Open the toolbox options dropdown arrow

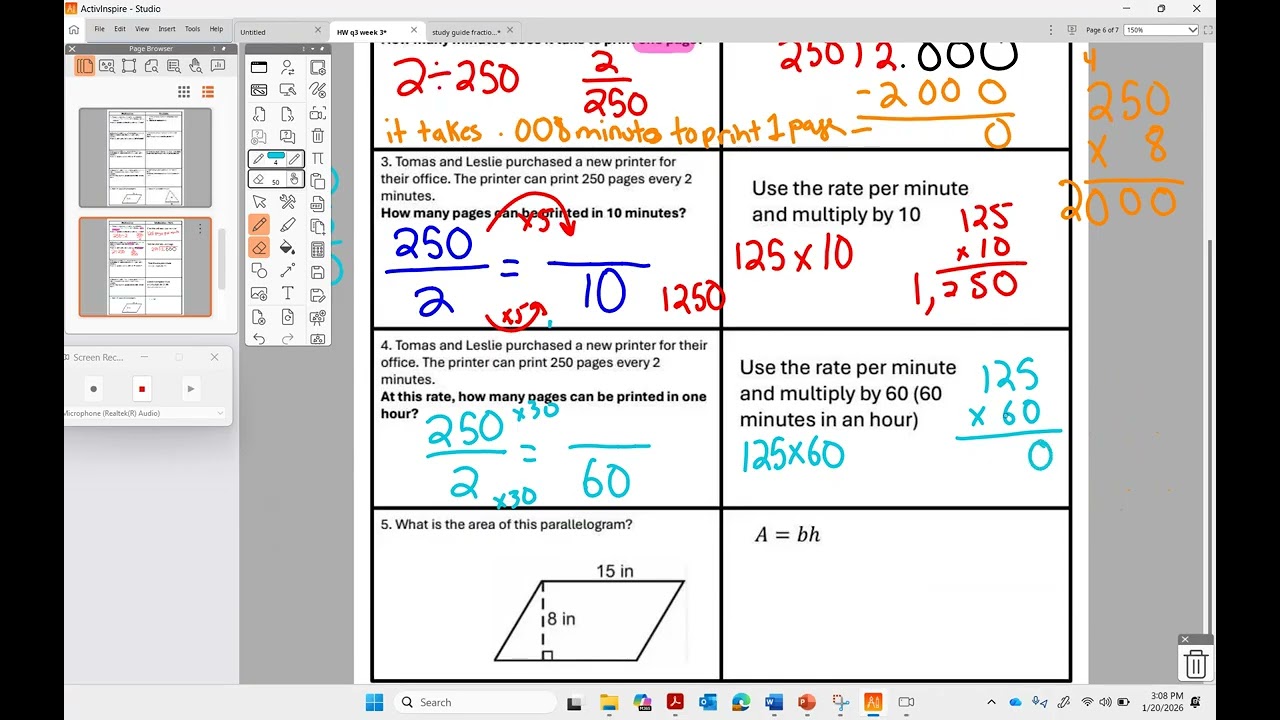[x=312, y=49]
